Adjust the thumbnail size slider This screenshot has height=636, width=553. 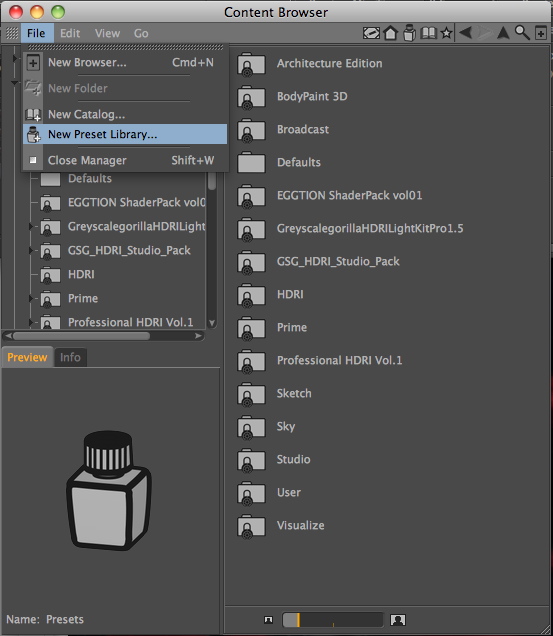tap(333, 620)
